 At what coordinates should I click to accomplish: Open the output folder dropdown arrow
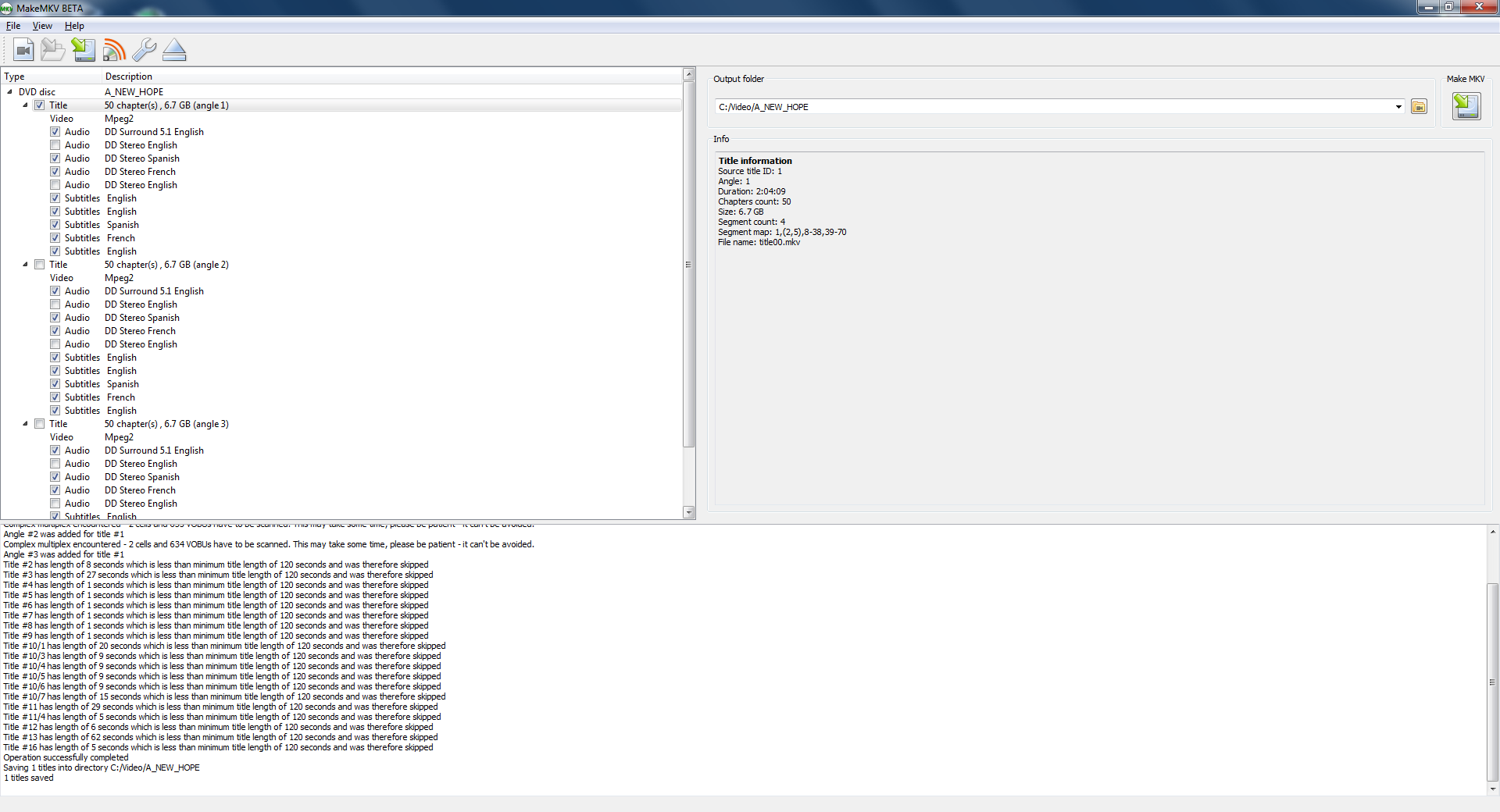(1398, 107)
